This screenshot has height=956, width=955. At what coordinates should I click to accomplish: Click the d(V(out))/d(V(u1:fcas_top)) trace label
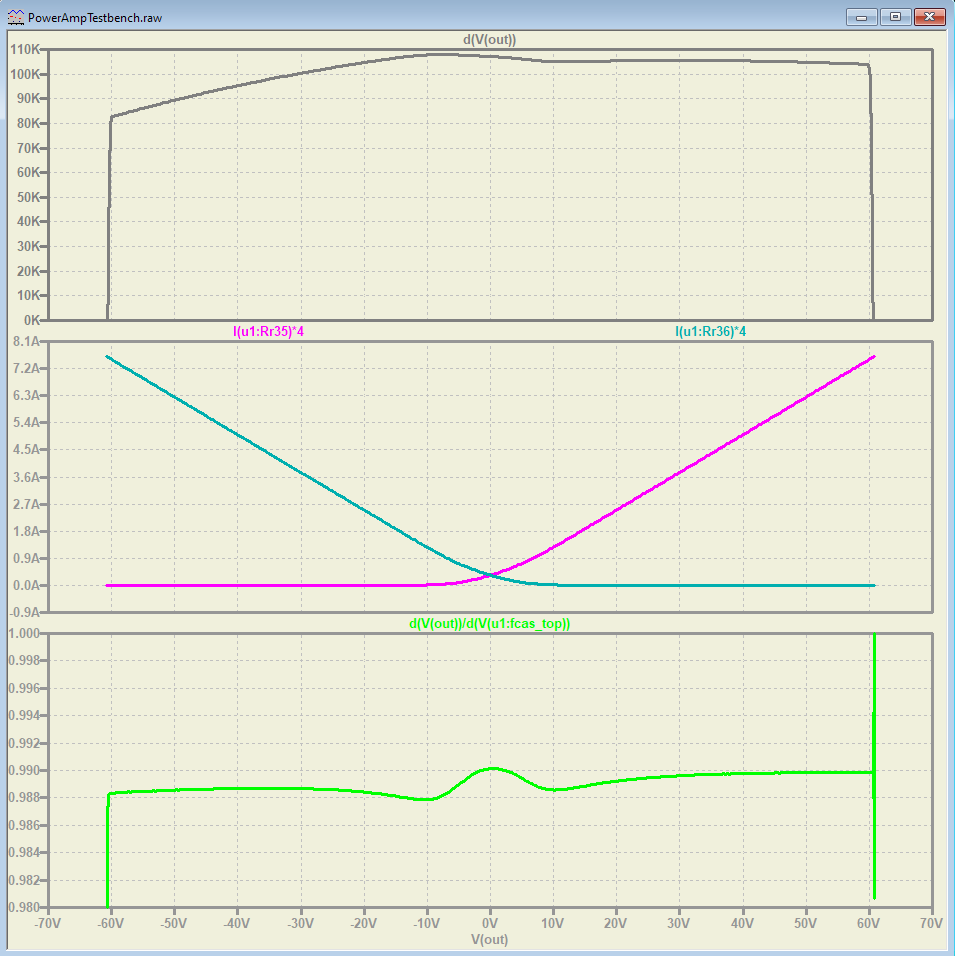tap(489, 623)
